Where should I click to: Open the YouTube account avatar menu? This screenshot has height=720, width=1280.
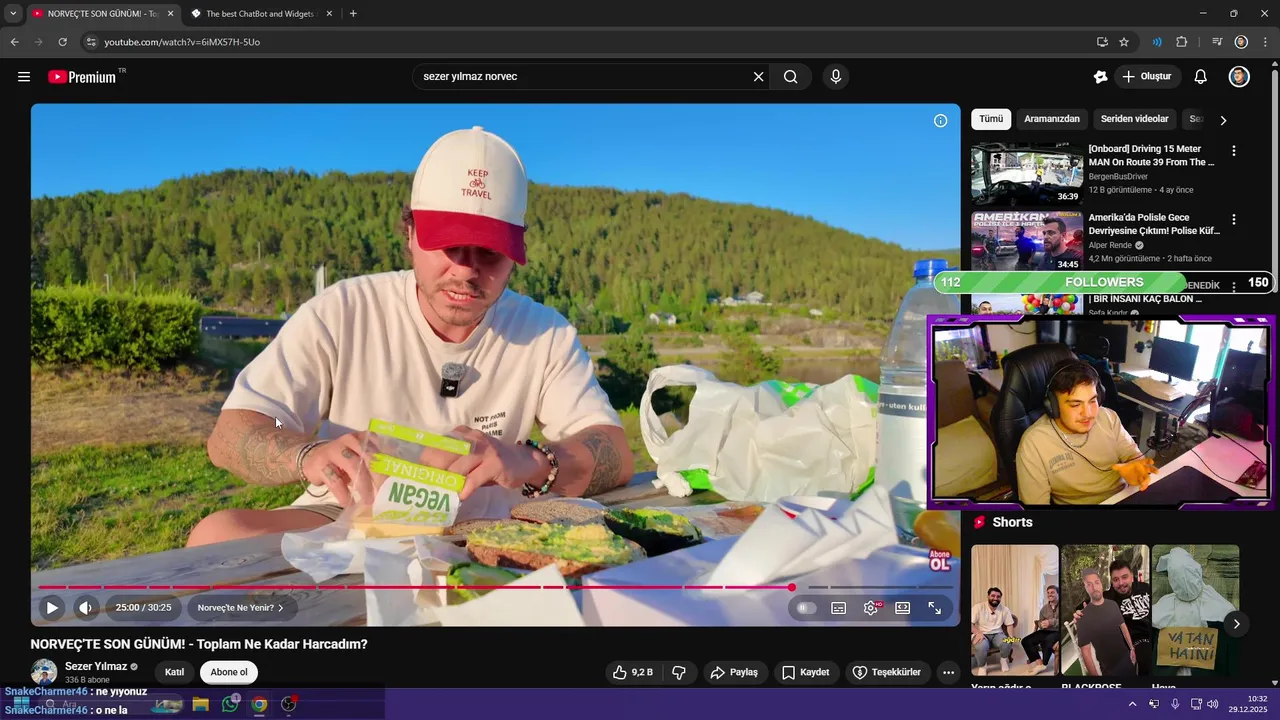(x=1239, y=77)
